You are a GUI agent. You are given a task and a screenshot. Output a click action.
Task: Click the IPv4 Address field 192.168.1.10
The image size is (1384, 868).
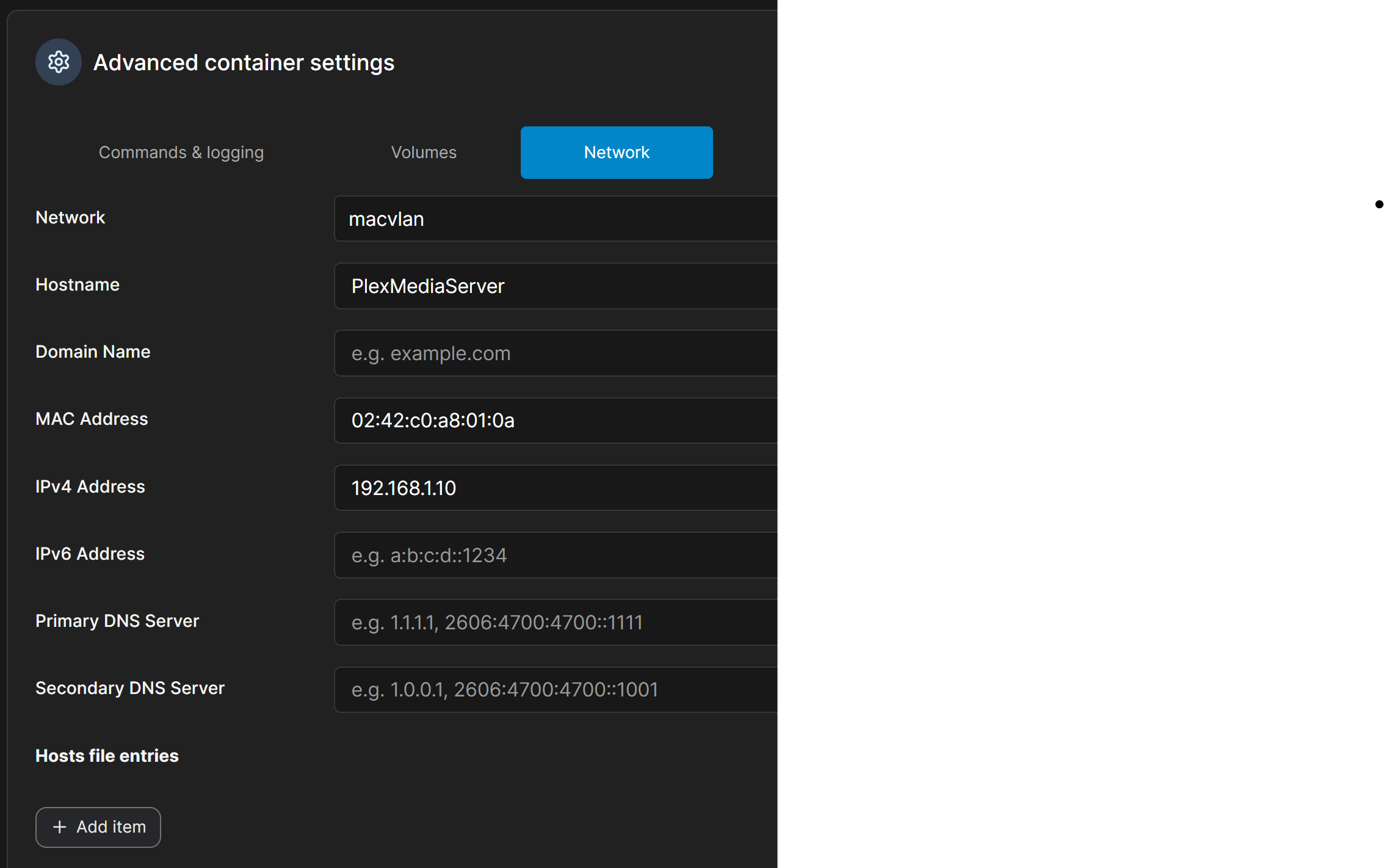click(x=556, y=488)
